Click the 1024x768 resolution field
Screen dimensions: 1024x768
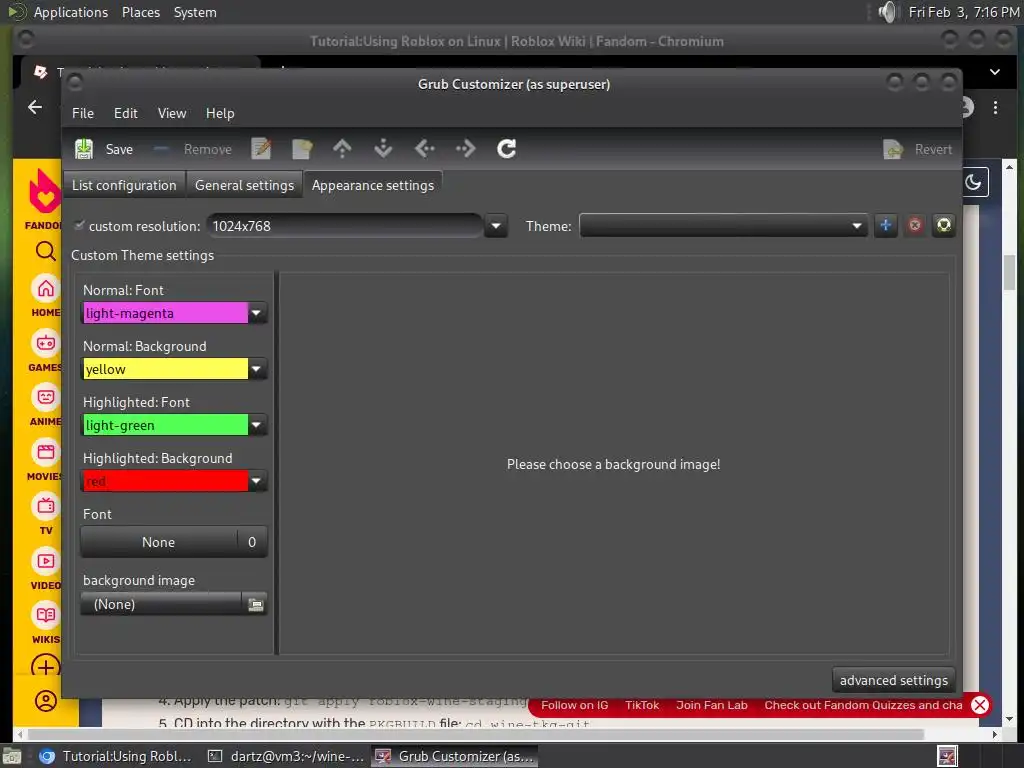click(345, 226)
